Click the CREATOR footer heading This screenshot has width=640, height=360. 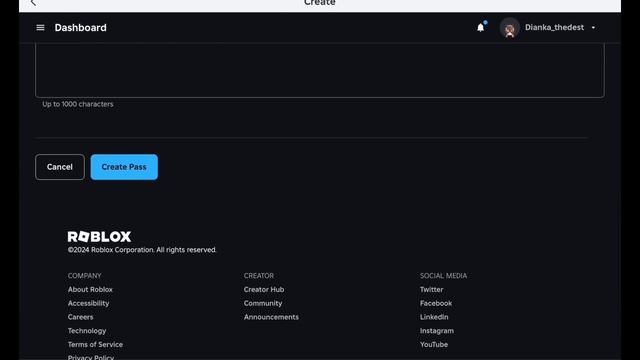[259, 276]
